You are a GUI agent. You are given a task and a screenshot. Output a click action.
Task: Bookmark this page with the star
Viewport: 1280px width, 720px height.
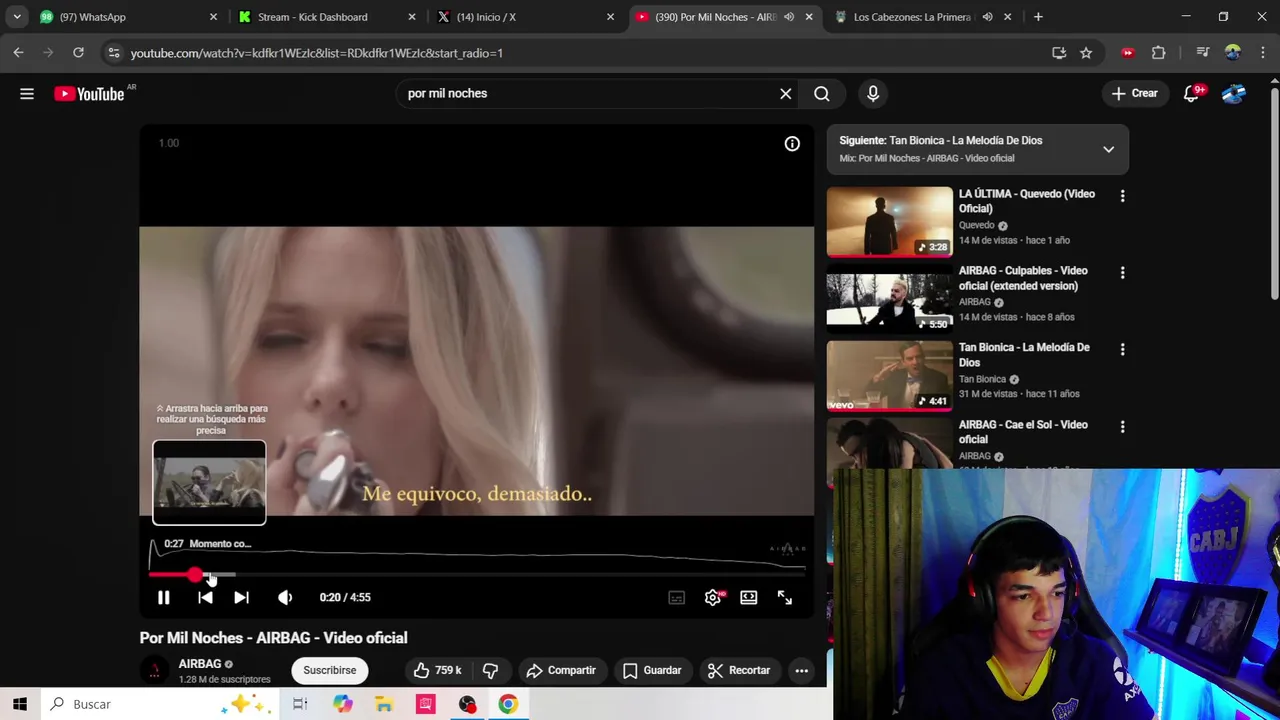(1086, 53)
